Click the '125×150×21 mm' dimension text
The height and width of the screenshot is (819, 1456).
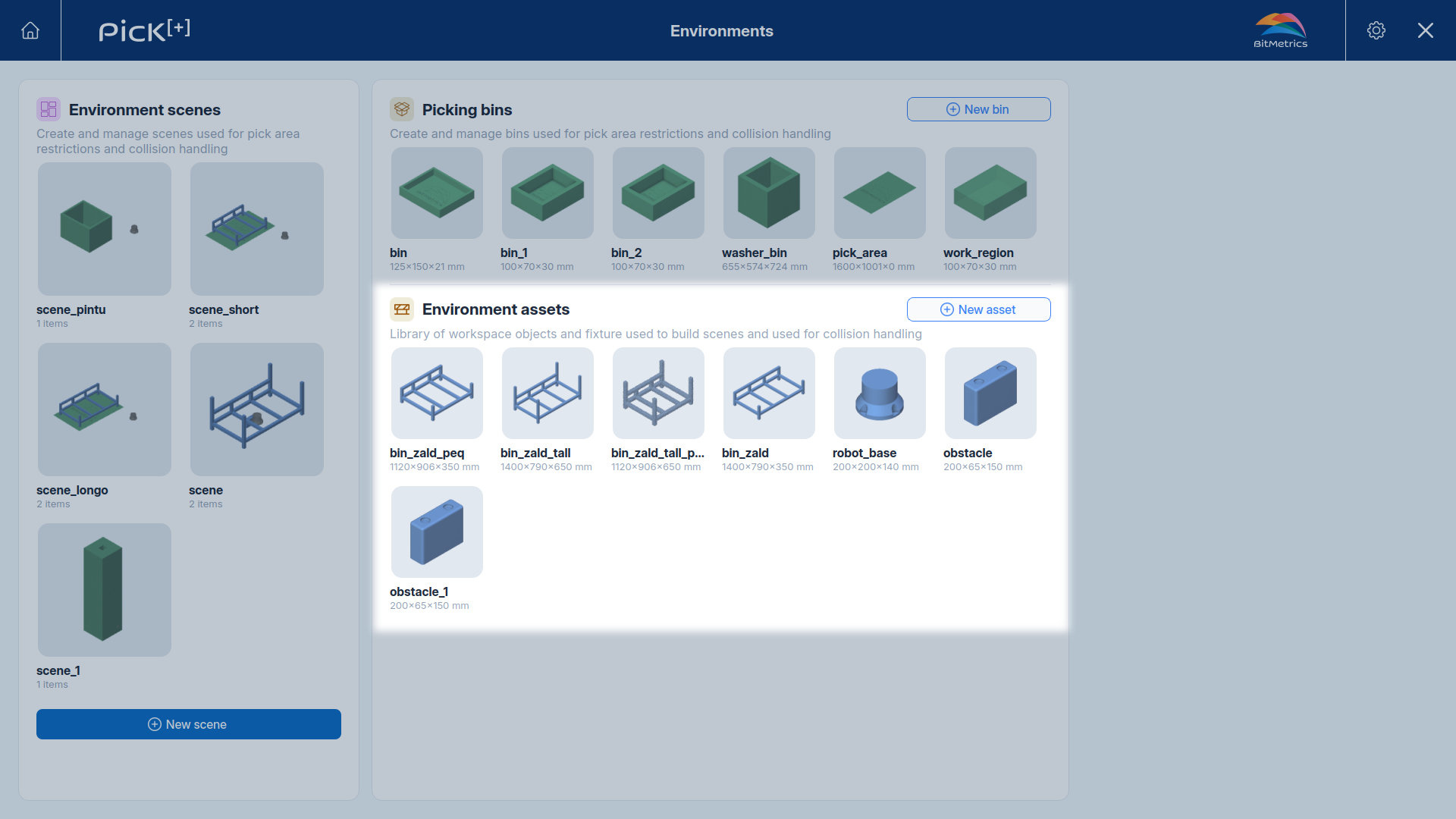pyautogui.click(x=427, y=267)
